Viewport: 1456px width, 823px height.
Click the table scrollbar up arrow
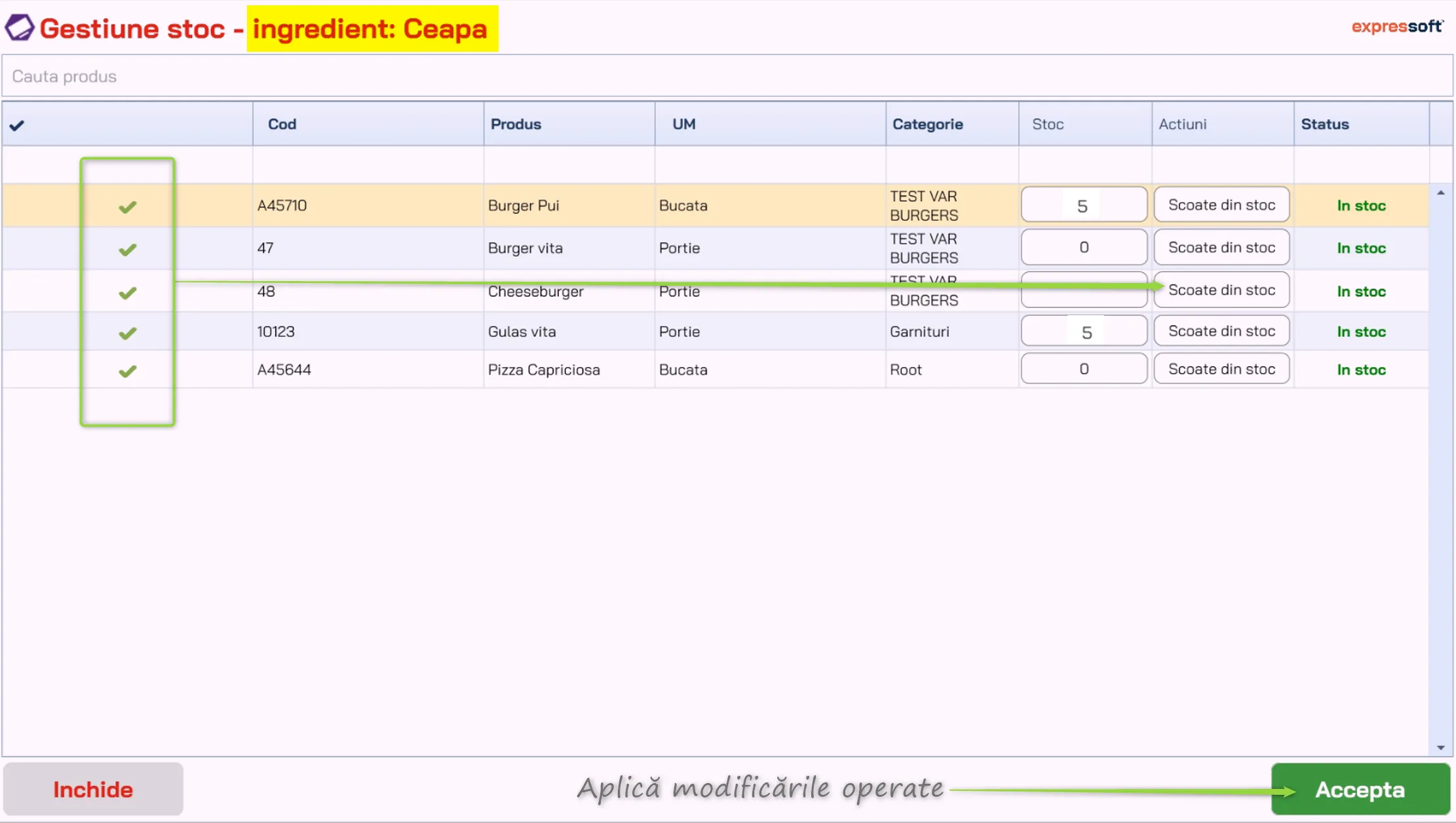click(x=1440, y=193)
